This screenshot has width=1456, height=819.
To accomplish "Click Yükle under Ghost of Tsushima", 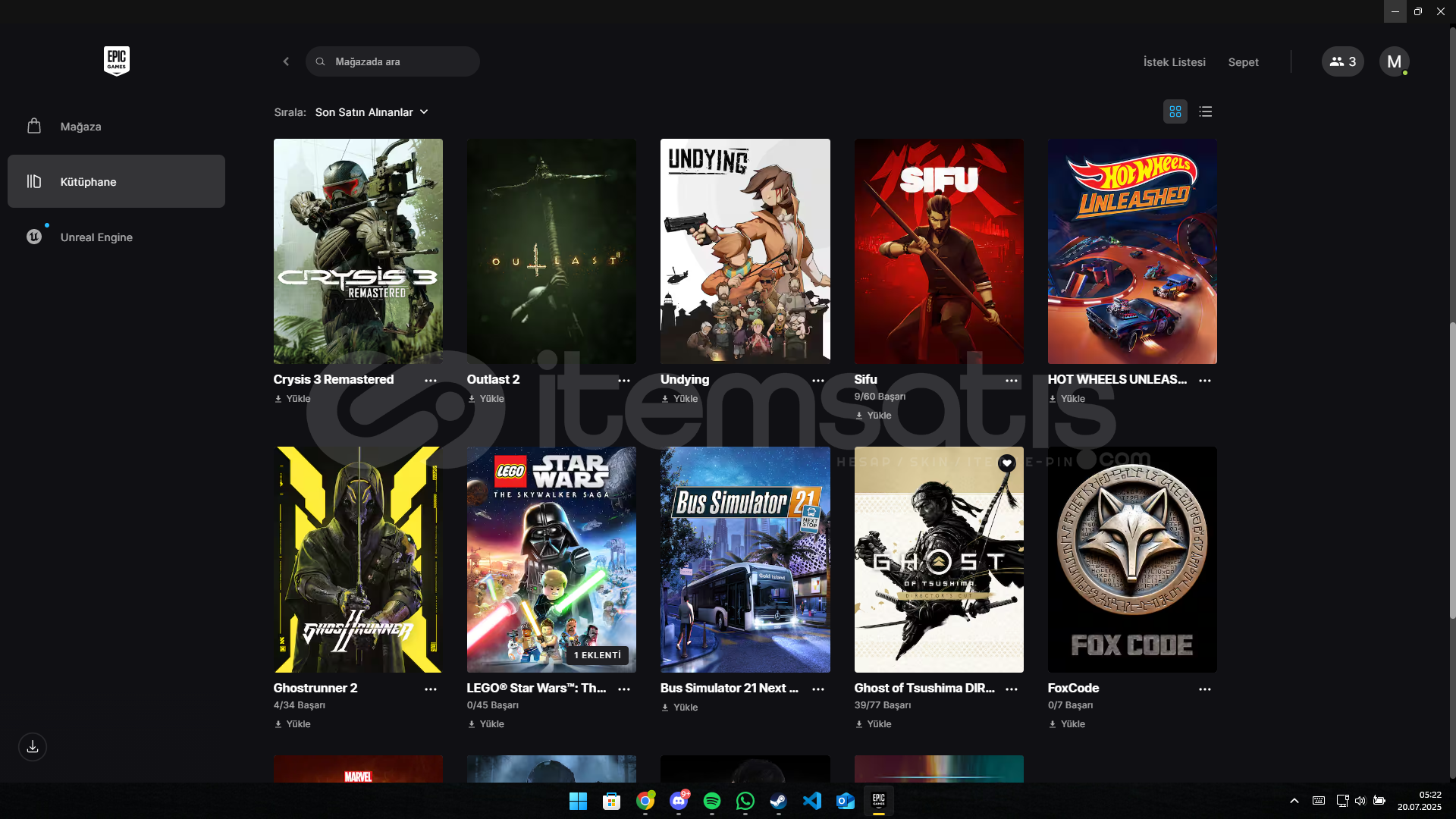I will 874,724.
